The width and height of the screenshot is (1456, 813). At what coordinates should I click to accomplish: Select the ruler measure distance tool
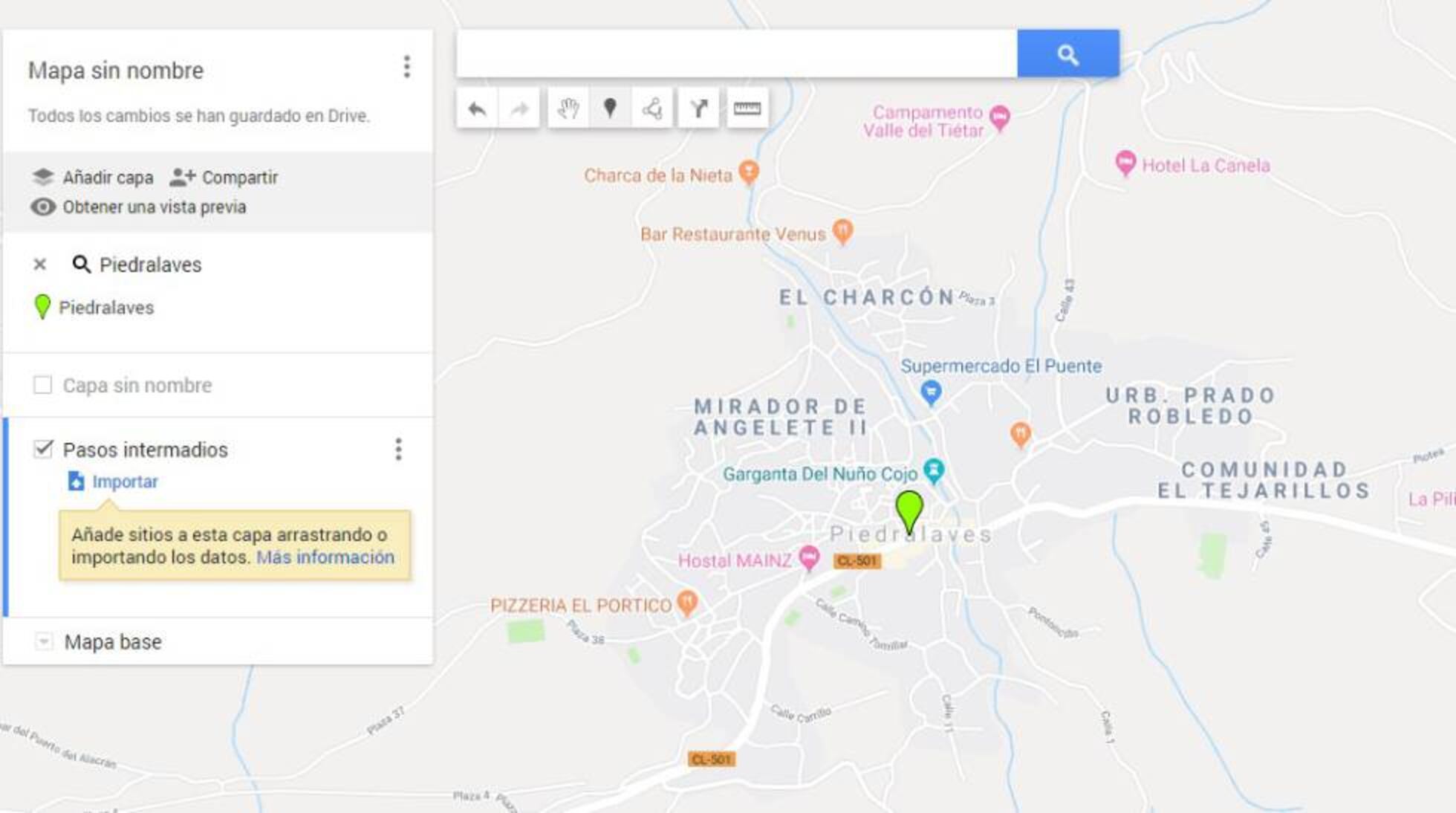(747, 108)
